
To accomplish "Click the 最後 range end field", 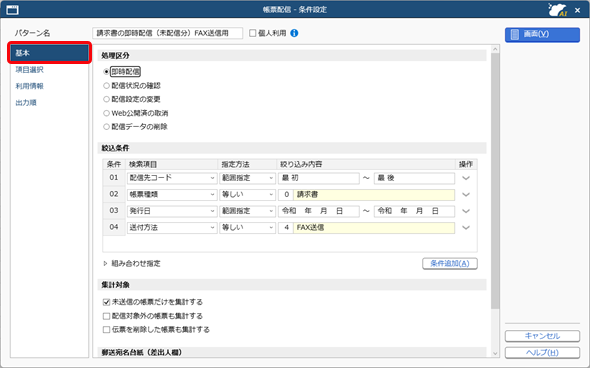I will (x=414, y=178).
